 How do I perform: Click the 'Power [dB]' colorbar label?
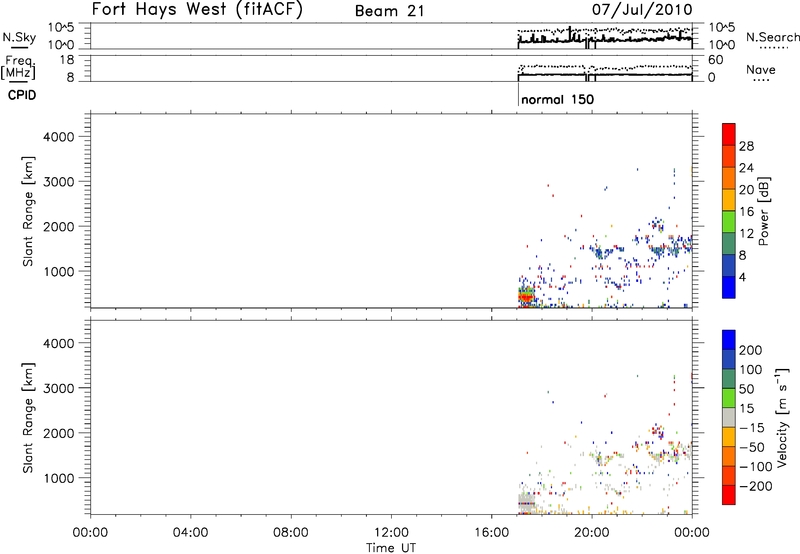(x=764, y=211)
